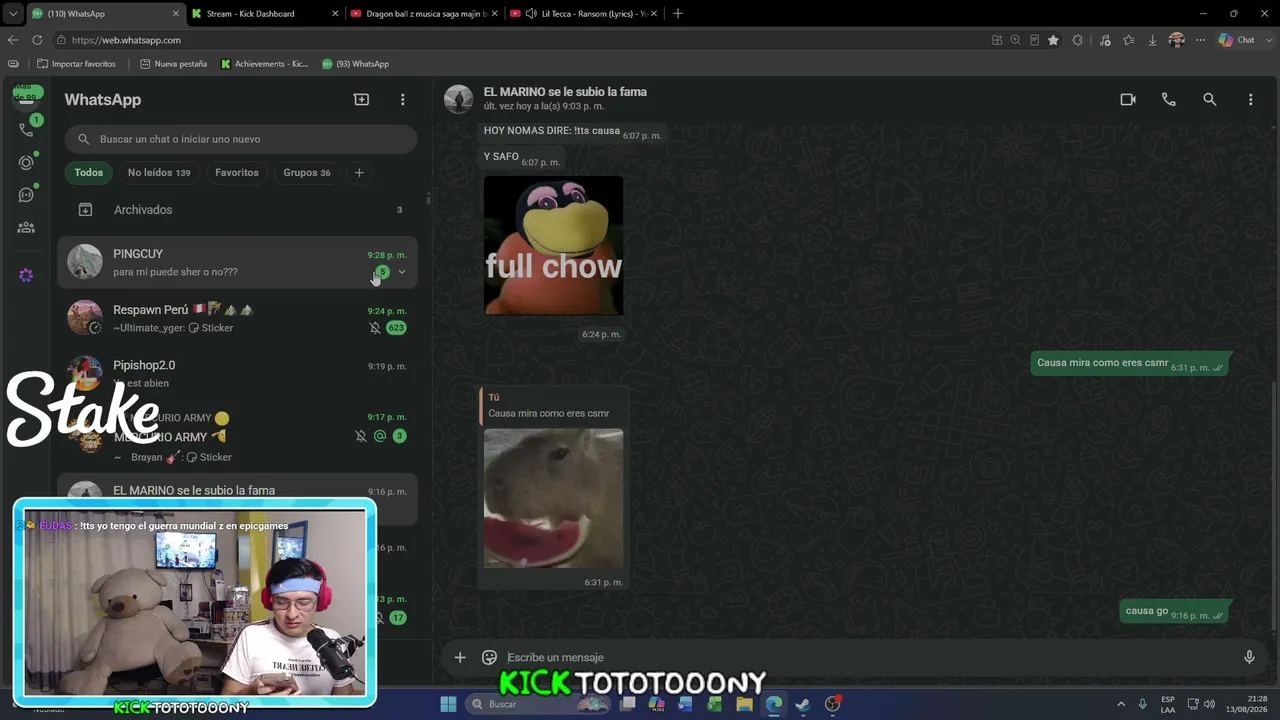
Task: Open the purple Meta AI icon
Action: click(x=26, y=275)
